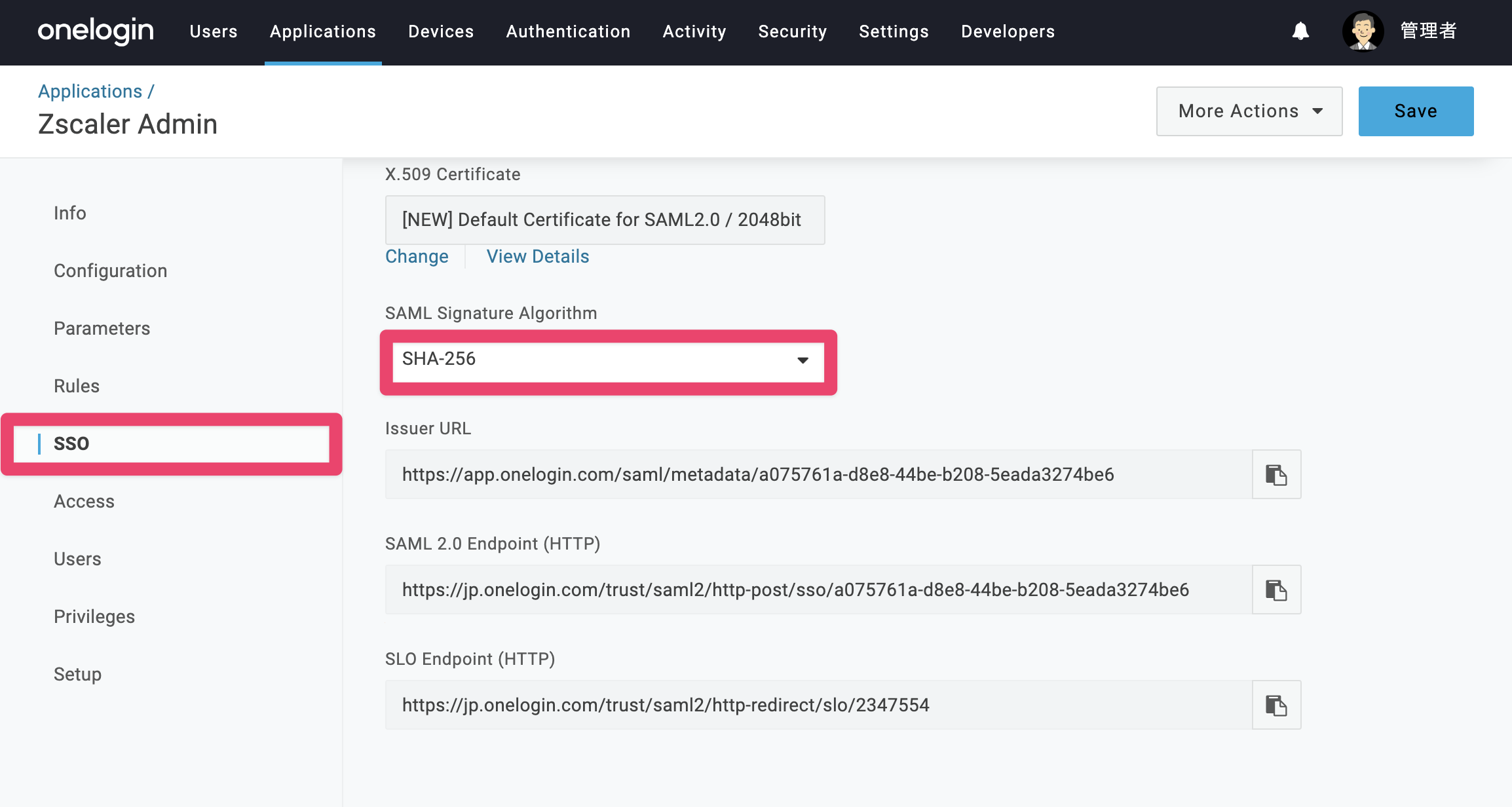Click the 管理者 username label
Viewport: 1512px width, 807px height.
[x=1428, y=31]
